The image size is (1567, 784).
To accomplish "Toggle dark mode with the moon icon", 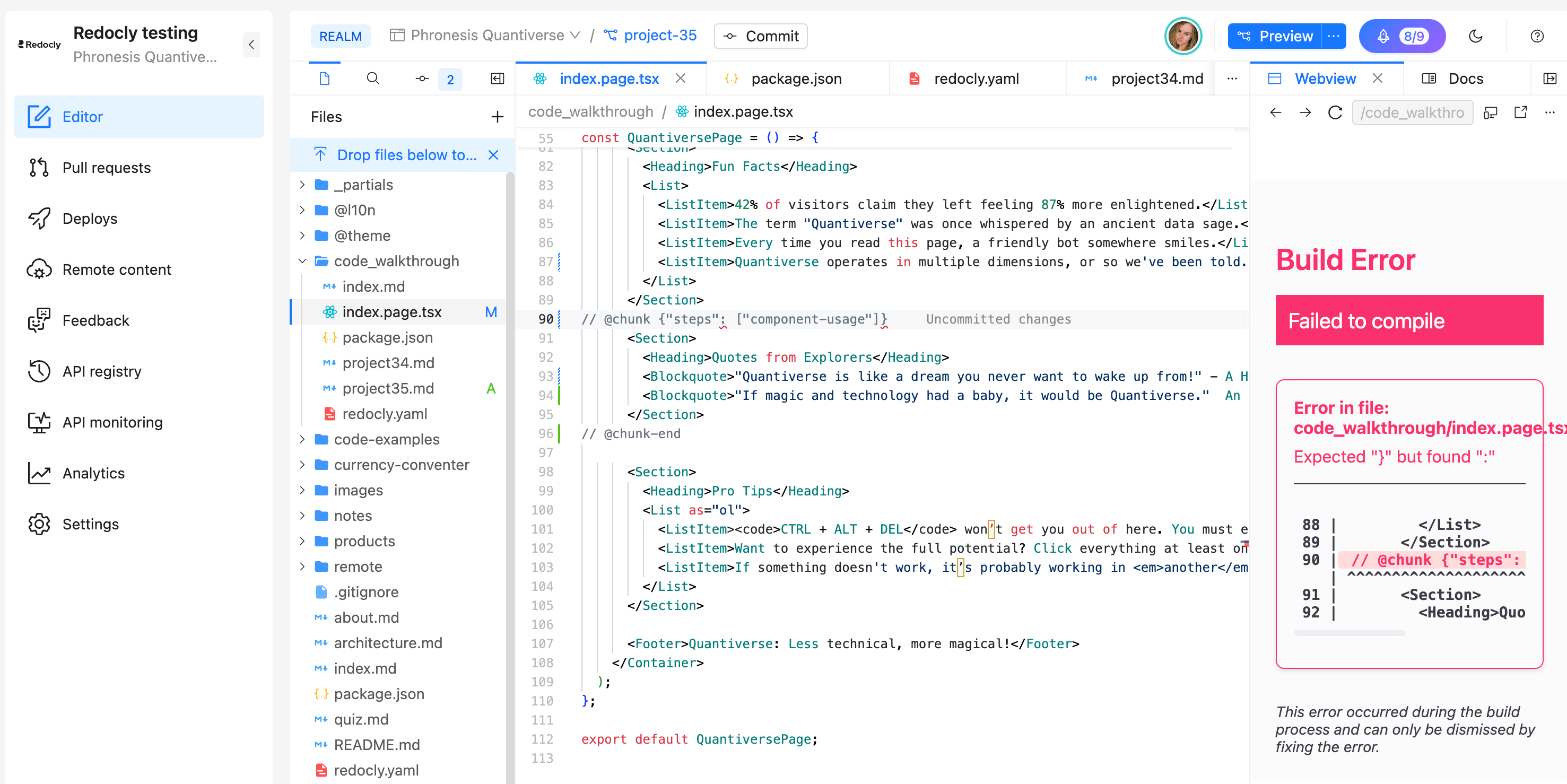I will click(1476, 37).
